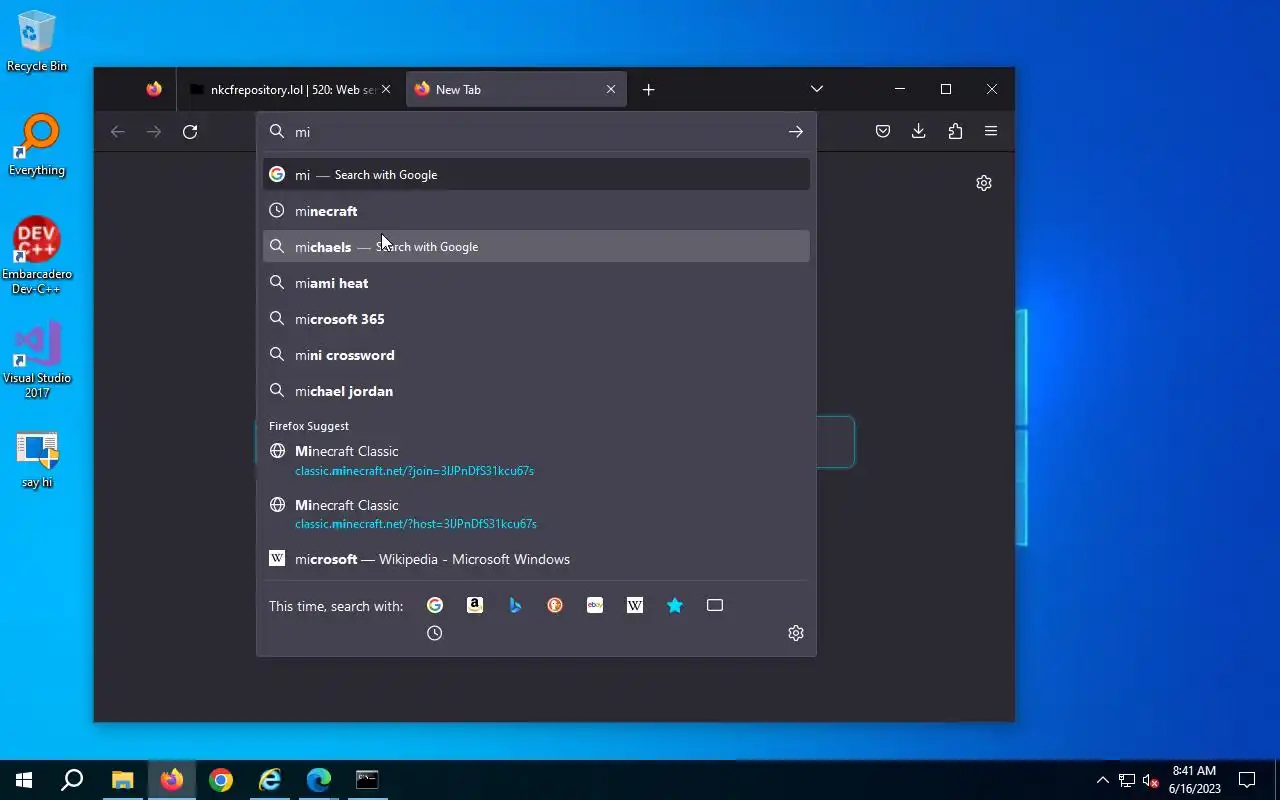Search bookmarks using the star icon
This screenshot has width=1280, height=800.
click(675, 605)
